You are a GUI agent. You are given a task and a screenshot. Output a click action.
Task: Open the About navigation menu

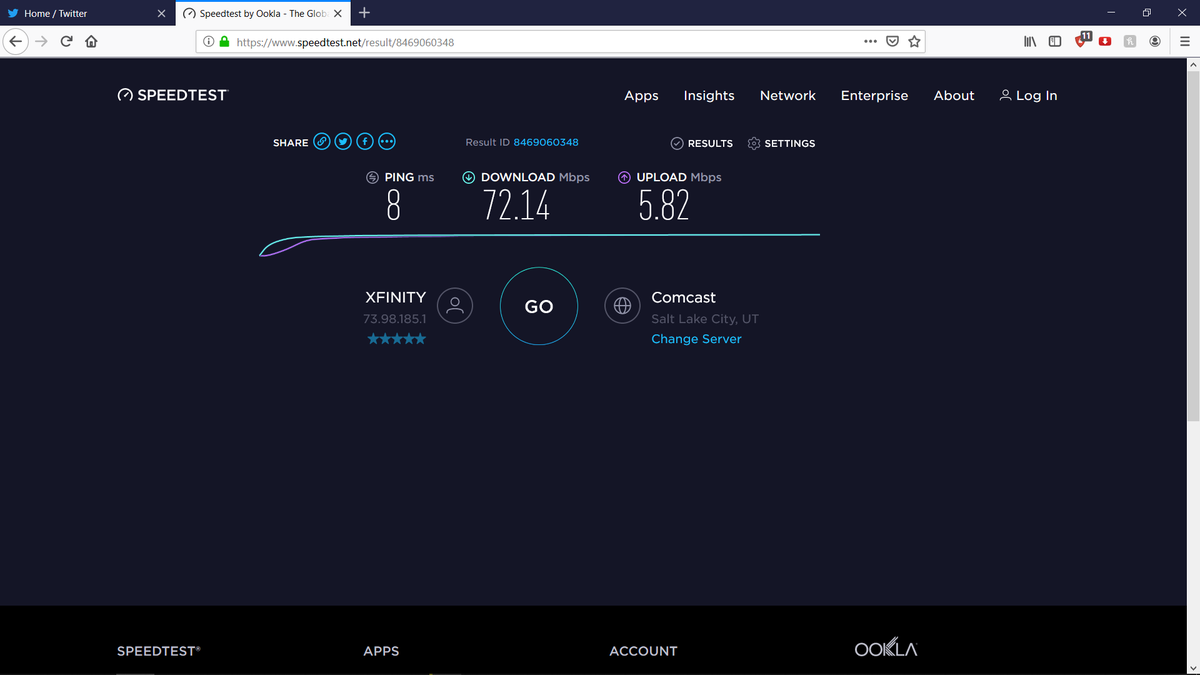[x=954, y=96]
